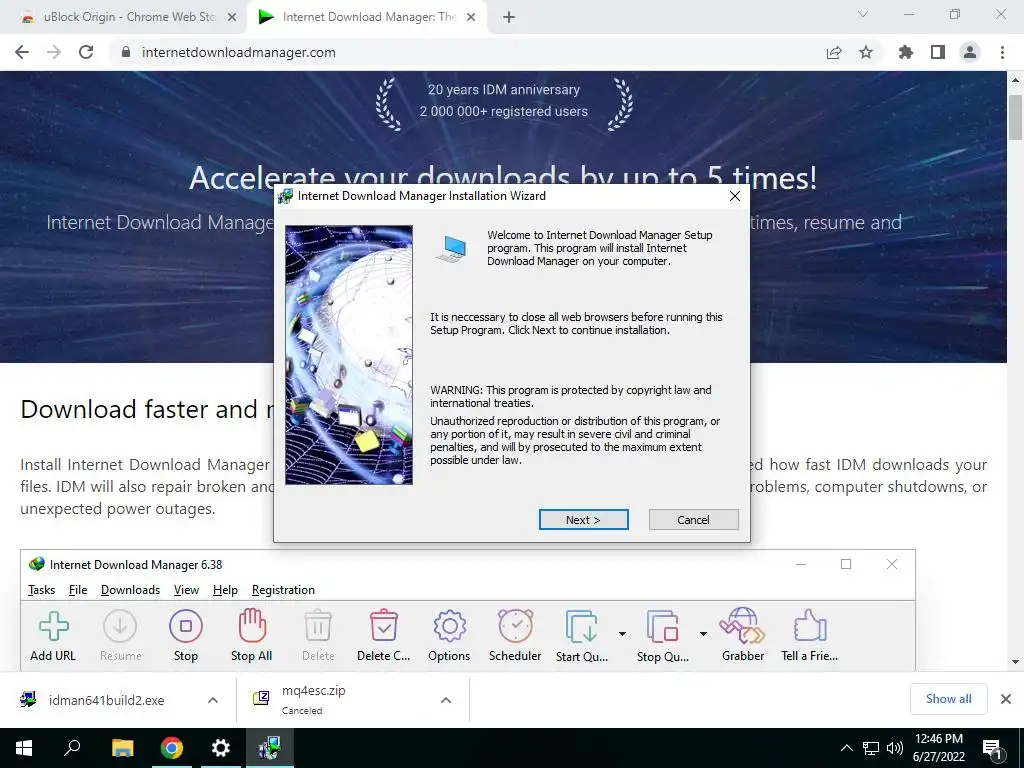The height and width of the screenshot is (768, 1024).
Task: Close the Internet Download Manager tab
Action: (x=471, y=17)
